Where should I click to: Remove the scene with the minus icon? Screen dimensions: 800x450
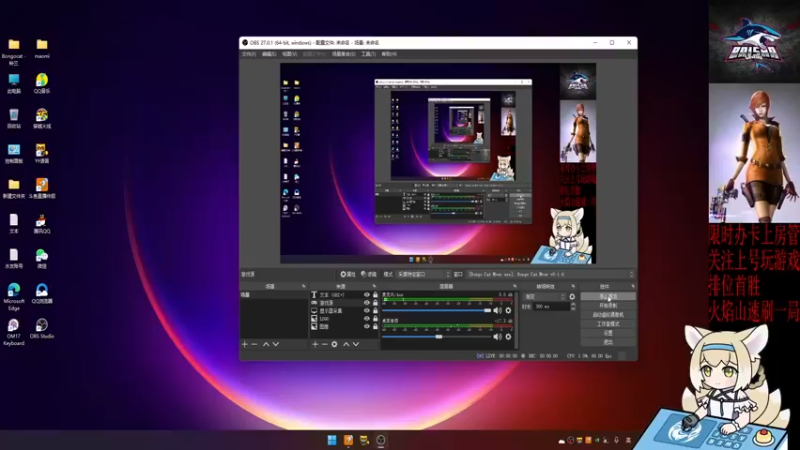pos(254,344)
